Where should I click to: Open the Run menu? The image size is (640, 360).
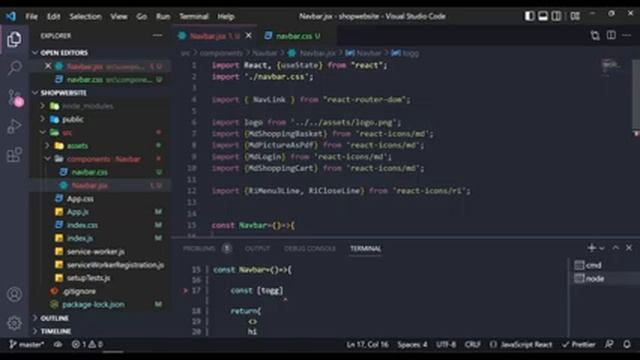163,16
